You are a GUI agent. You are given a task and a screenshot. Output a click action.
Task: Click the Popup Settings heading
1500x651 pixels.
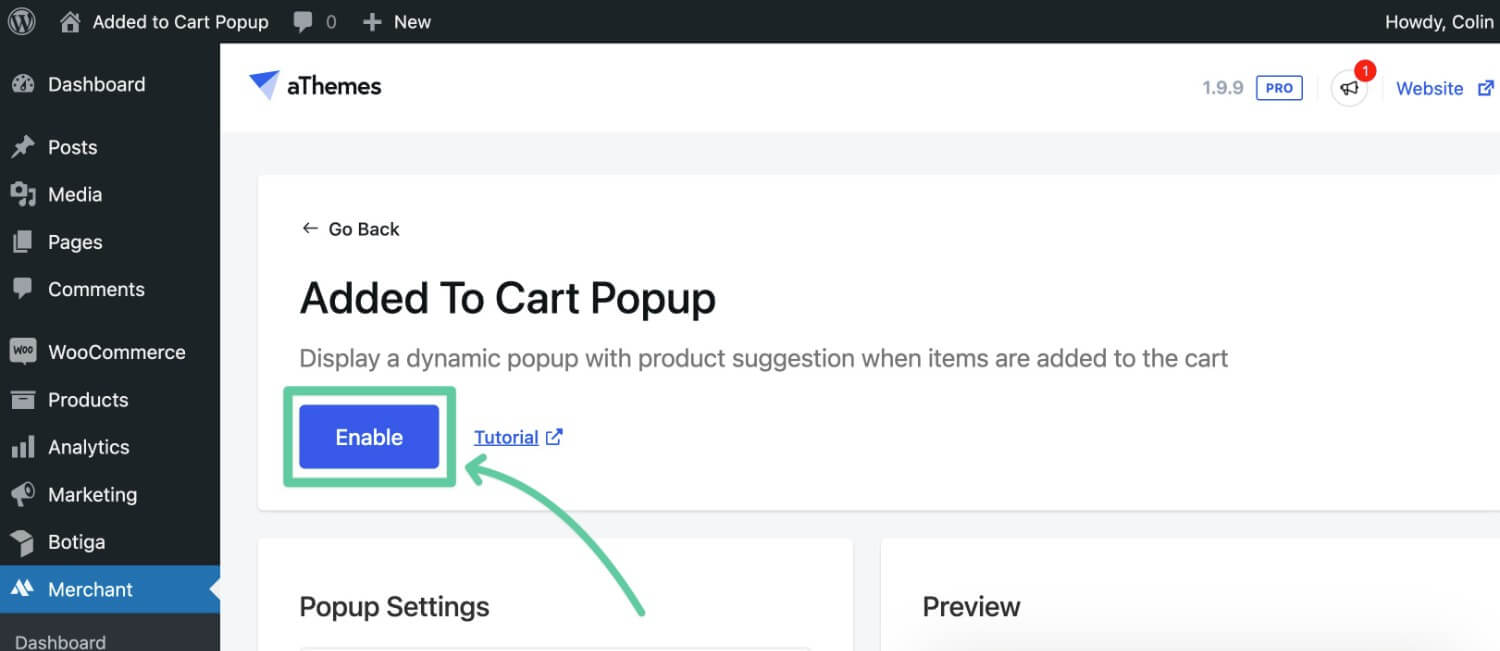tap(394, 606)
